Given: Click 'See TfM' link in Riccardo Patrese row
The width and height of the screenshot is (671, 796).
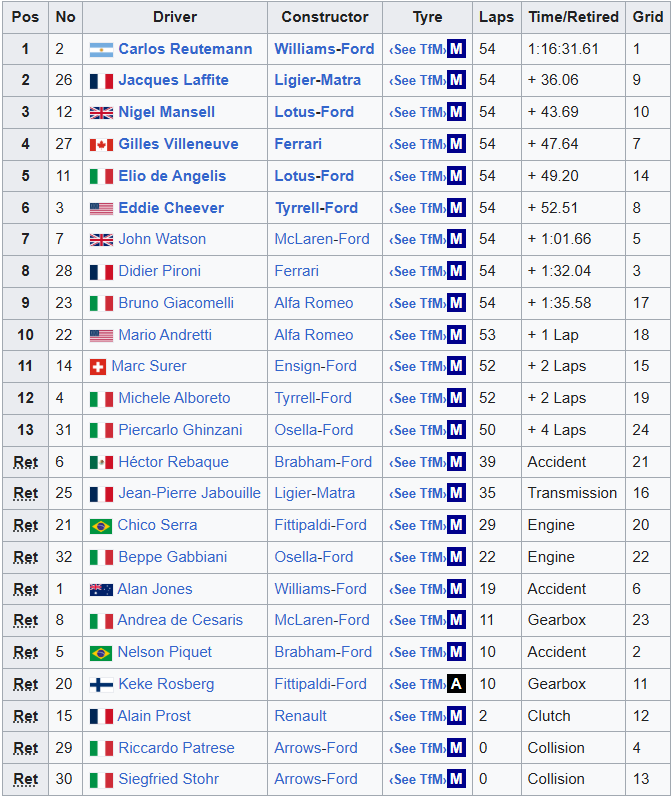Looking at the screenshot, I should [x=418, y=749].
